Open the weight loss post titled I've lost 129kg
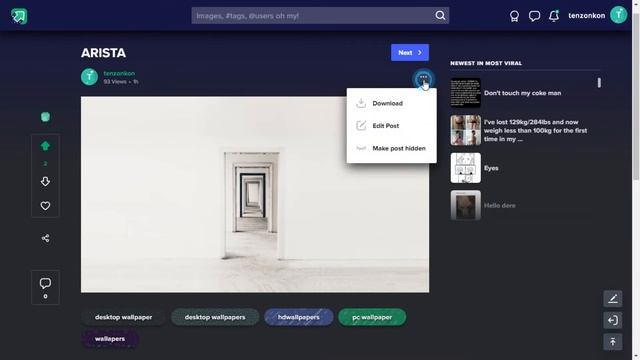Viewport: 640px width, 360px height. pyautogui.click(x=536, y=131)
